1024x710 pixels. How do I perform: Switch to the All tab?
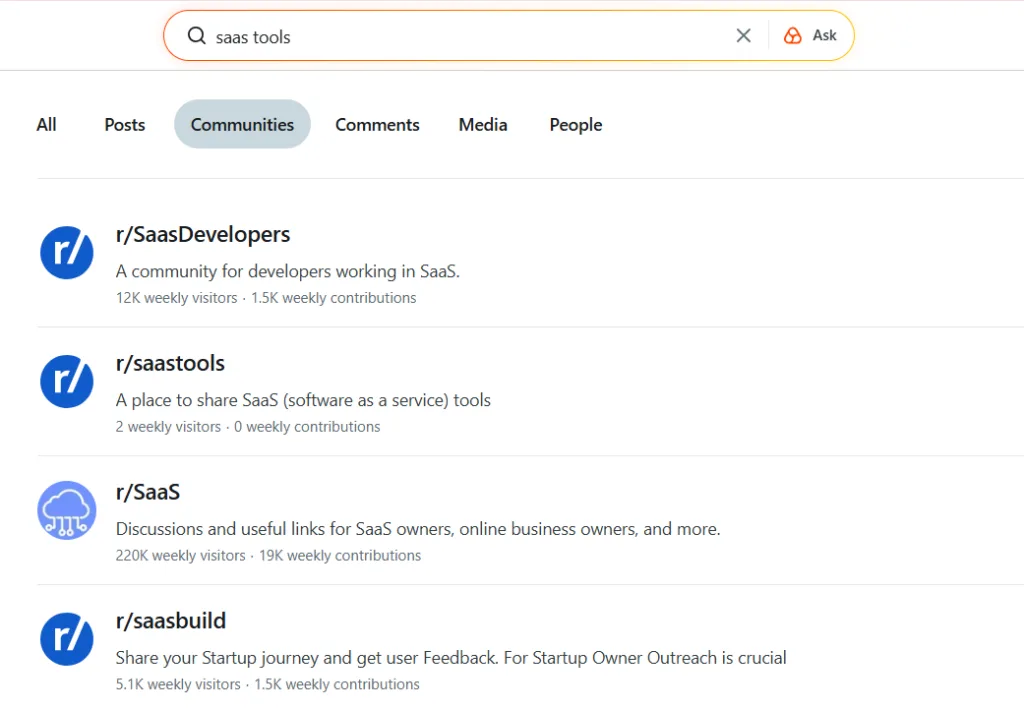pyautogui.click(x=46, y=125)
